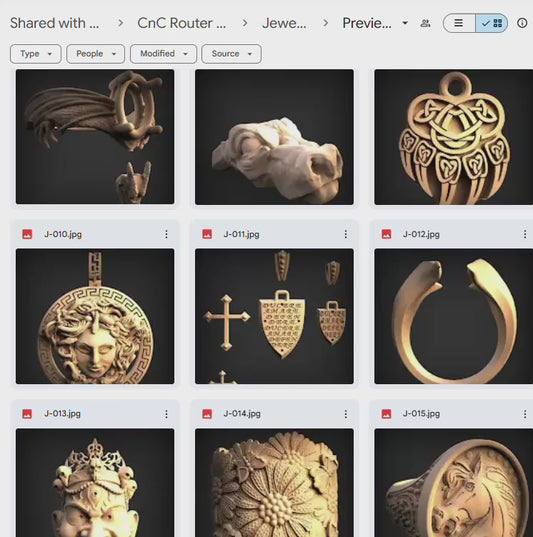Click the image icon of J-010.jpg
533x537 pixels.
[27, 234]
